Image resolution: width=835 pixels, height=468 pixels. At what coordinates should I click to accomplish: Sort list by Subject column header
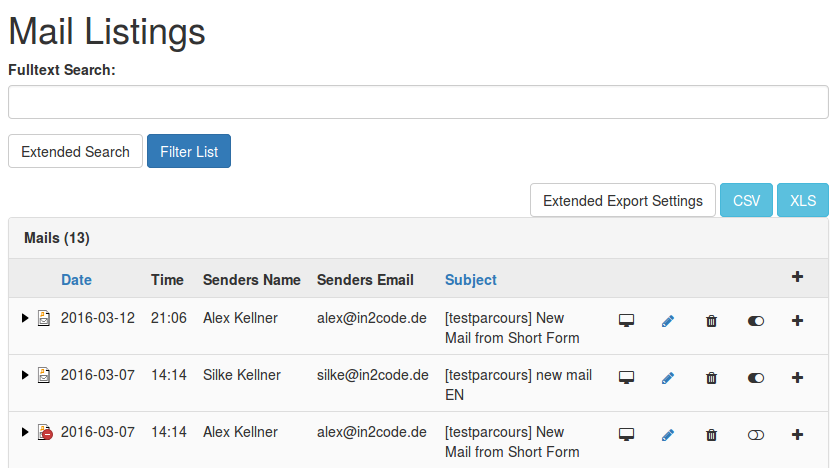pos(470,280)
